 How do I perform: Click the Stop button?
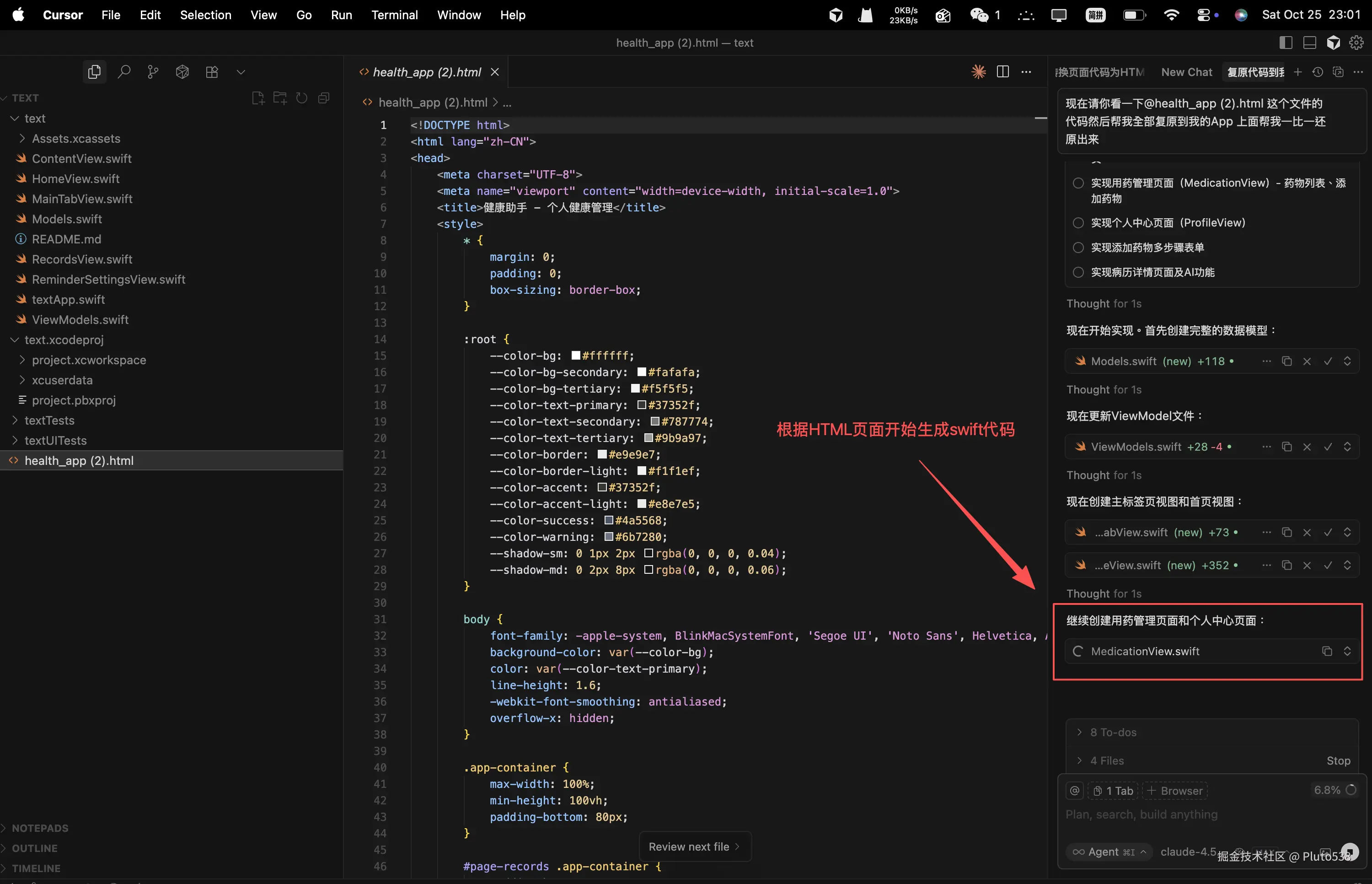(1338, 760)
